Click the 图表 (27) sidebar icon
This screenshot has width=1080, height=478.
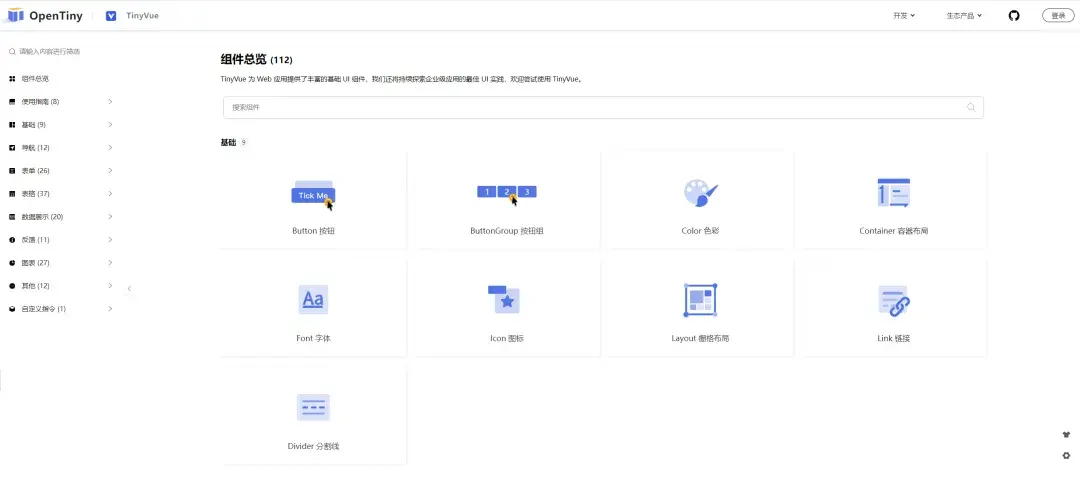12,263
